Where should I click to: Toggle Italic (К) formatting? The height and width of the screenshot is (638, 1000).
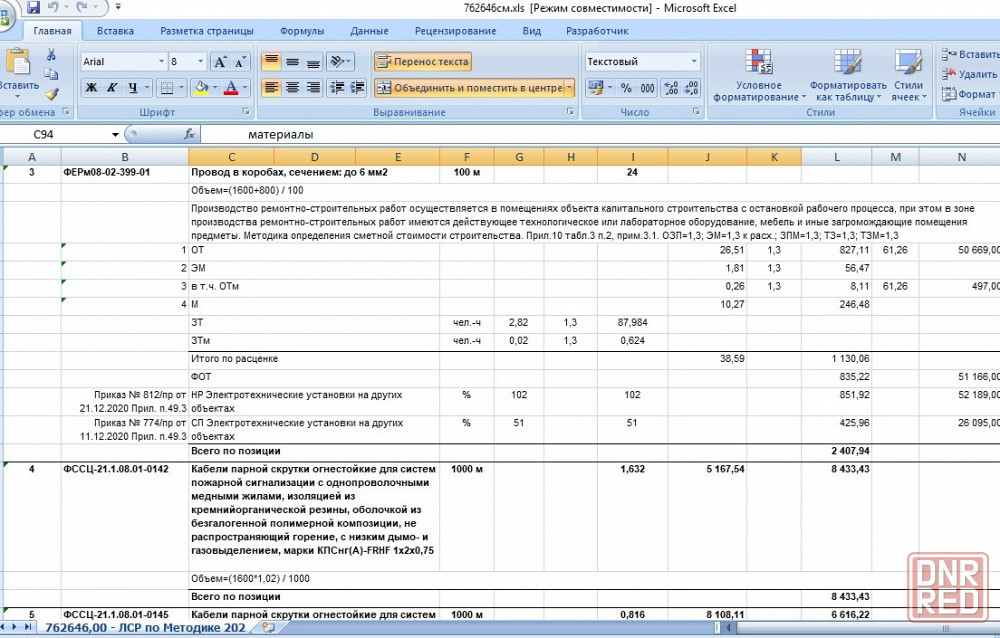pyautogui.click(x=113, y=88)
